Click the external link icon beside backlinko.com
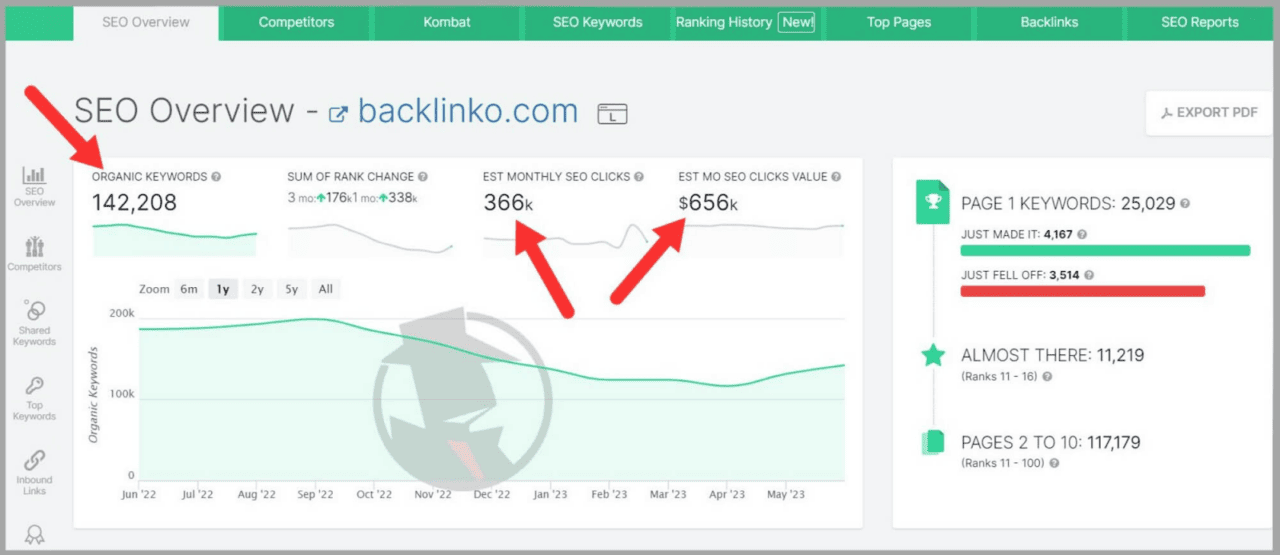The height and width of the screenshot is (555, 1280). point(338,114)
